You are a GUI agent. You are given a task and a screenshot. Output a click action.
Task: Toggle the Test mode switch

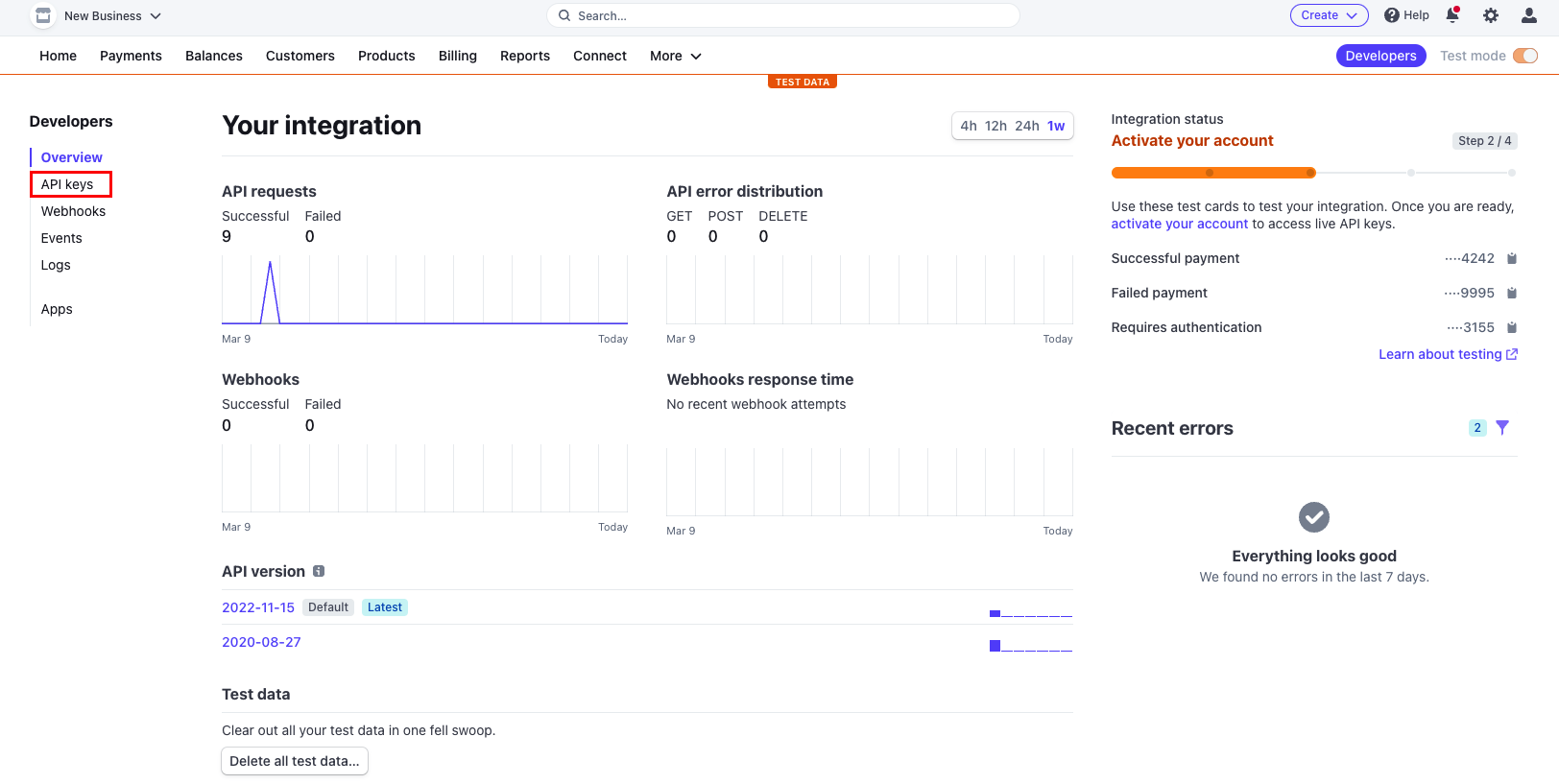tap(1524, 56)
